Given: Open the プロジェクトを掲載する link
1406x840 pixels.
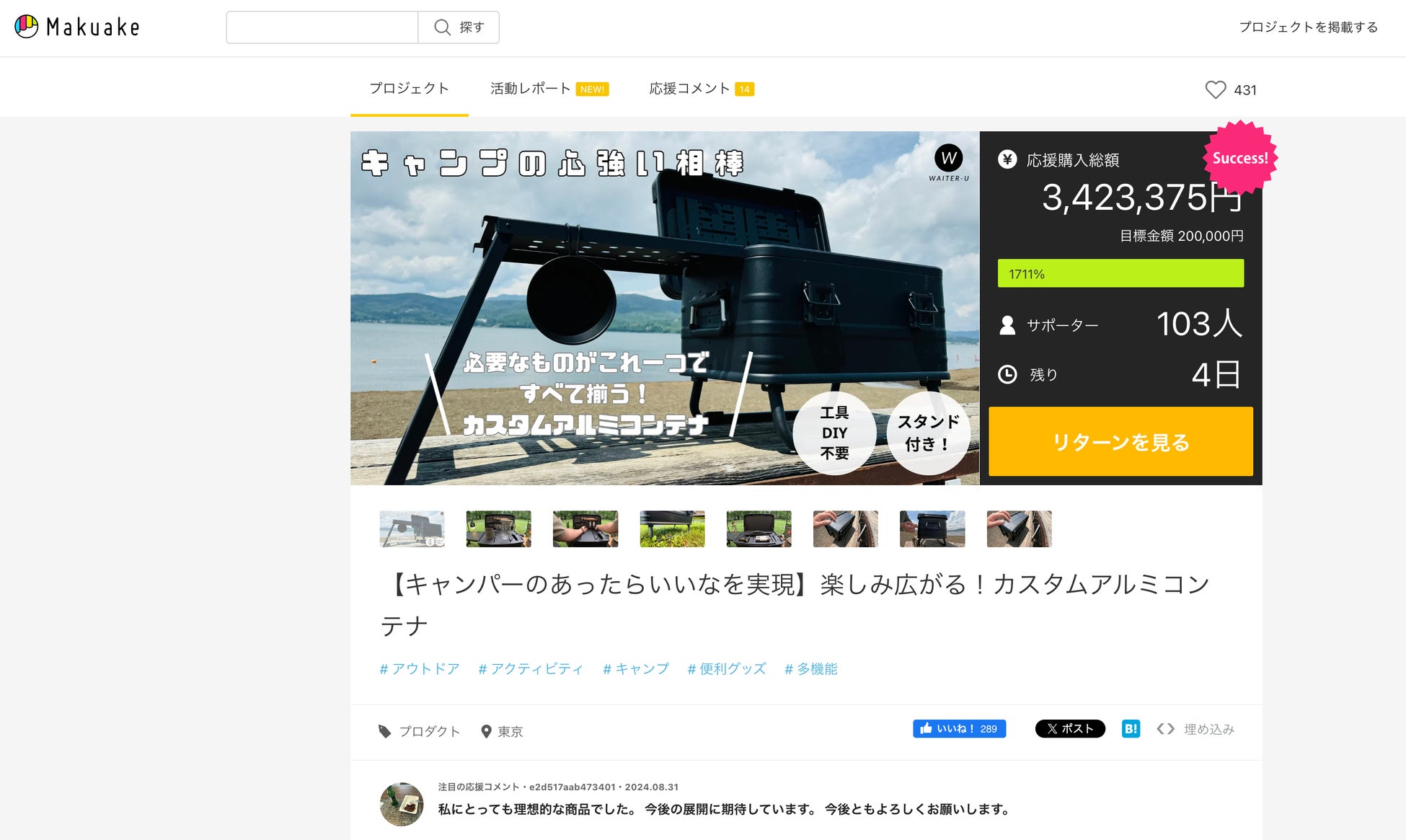Looking at the screenshot, I should point(1308,27).
